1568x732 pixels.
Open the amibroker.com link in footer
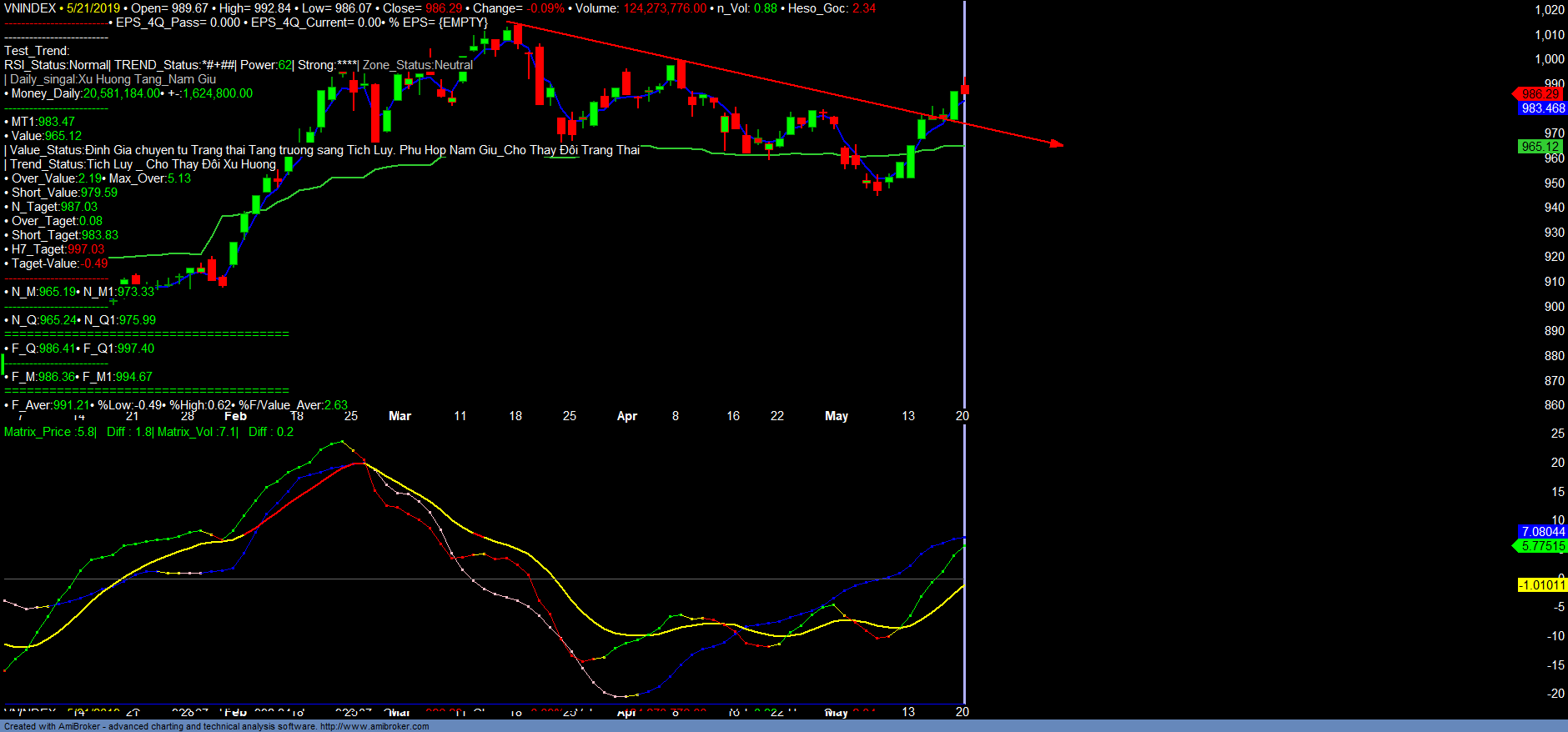click(x=374, y=726)
